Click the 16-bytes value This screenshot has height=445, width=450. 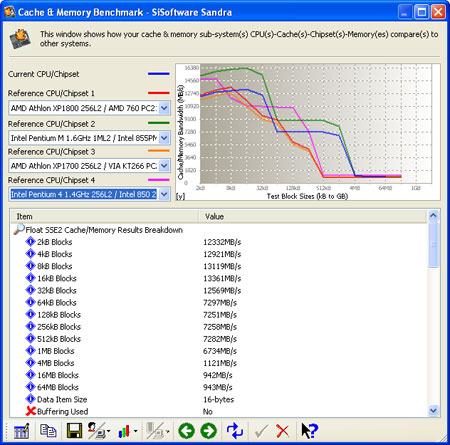pyautogui.click(x=218, y=399)
